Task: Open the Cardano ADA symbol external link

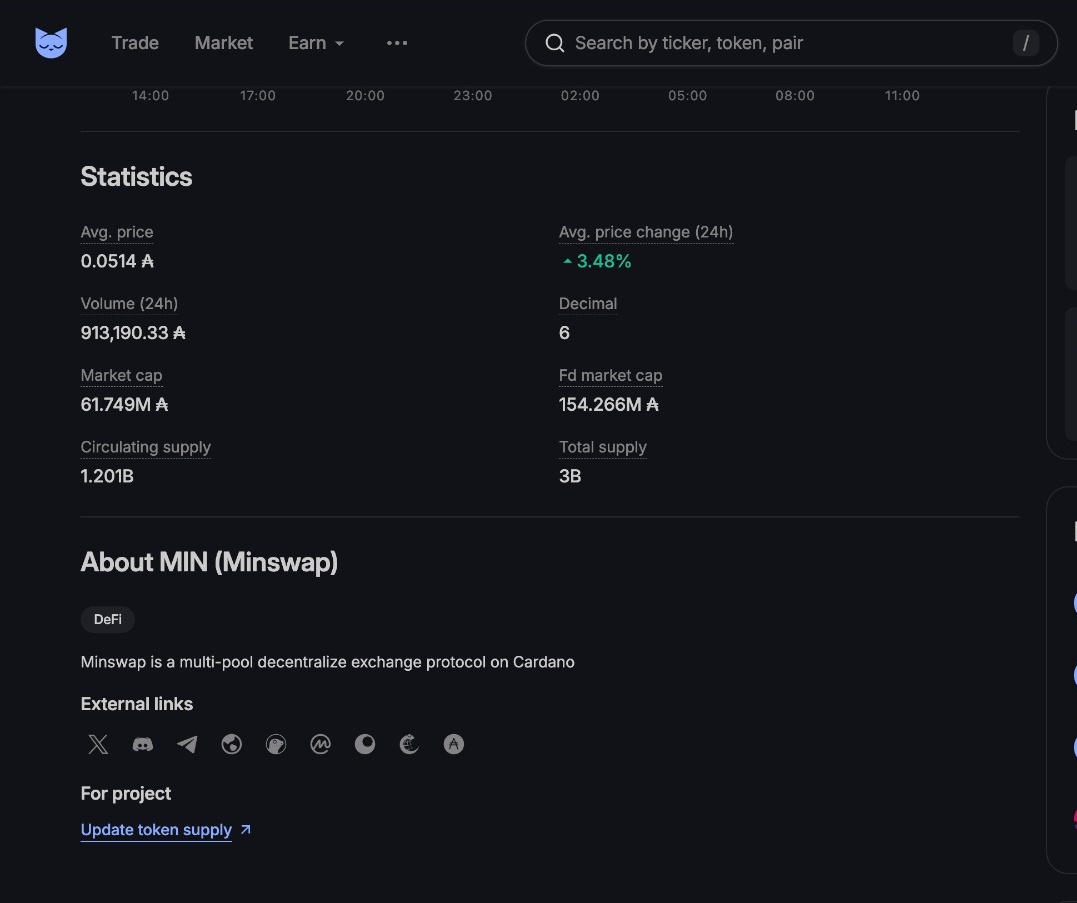Action: pyautogui.click(x=454, y=744)
